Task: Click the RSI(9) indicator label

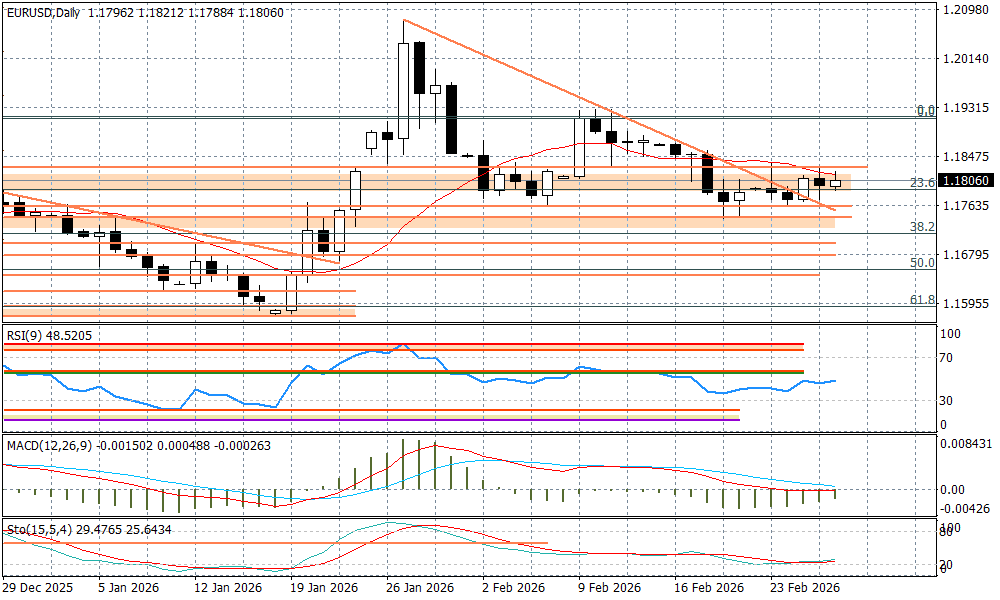Action: pyautogui.click(x=26, y=335)
